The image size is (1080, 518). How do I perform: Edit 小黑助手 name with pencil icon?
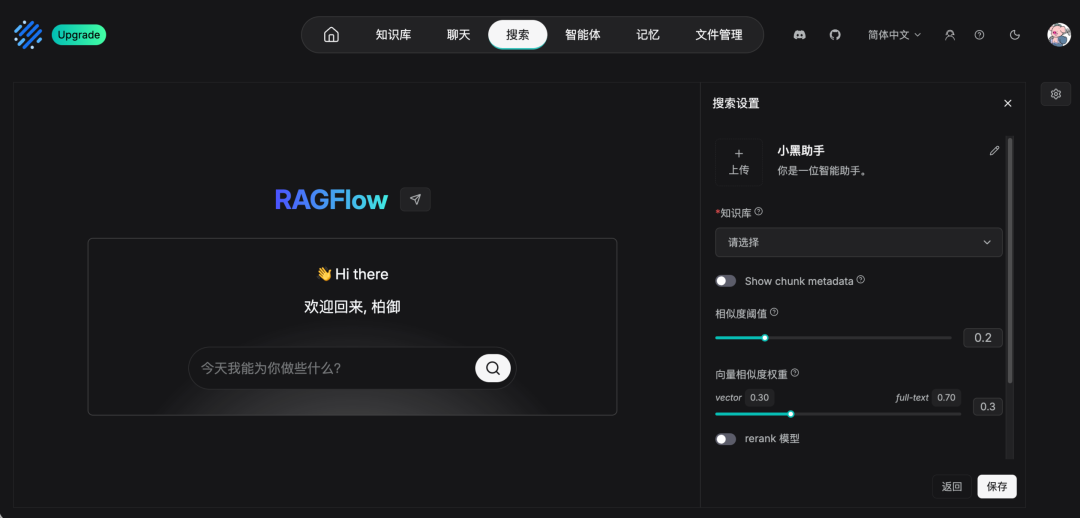click(994, 151)
